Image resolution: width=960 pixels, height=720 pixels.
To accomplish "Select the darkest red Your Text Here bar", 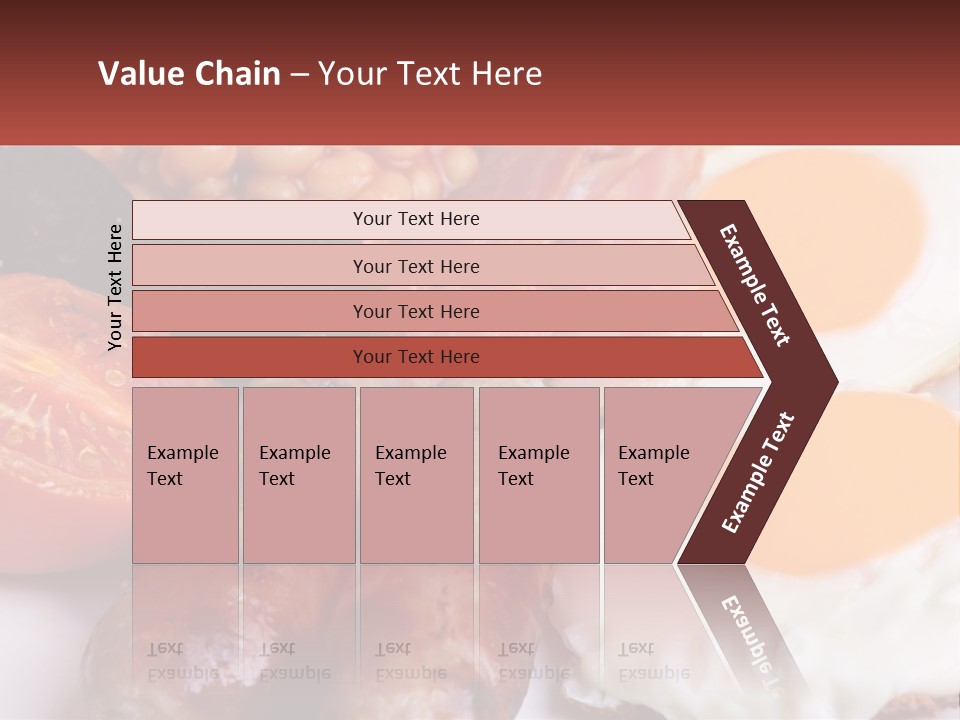I will tap(447, 357).
